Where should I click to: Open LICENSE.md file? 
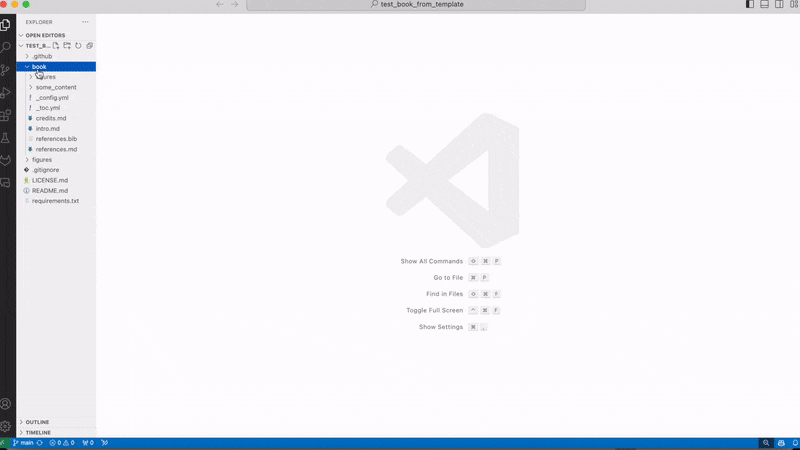point(56,180)
